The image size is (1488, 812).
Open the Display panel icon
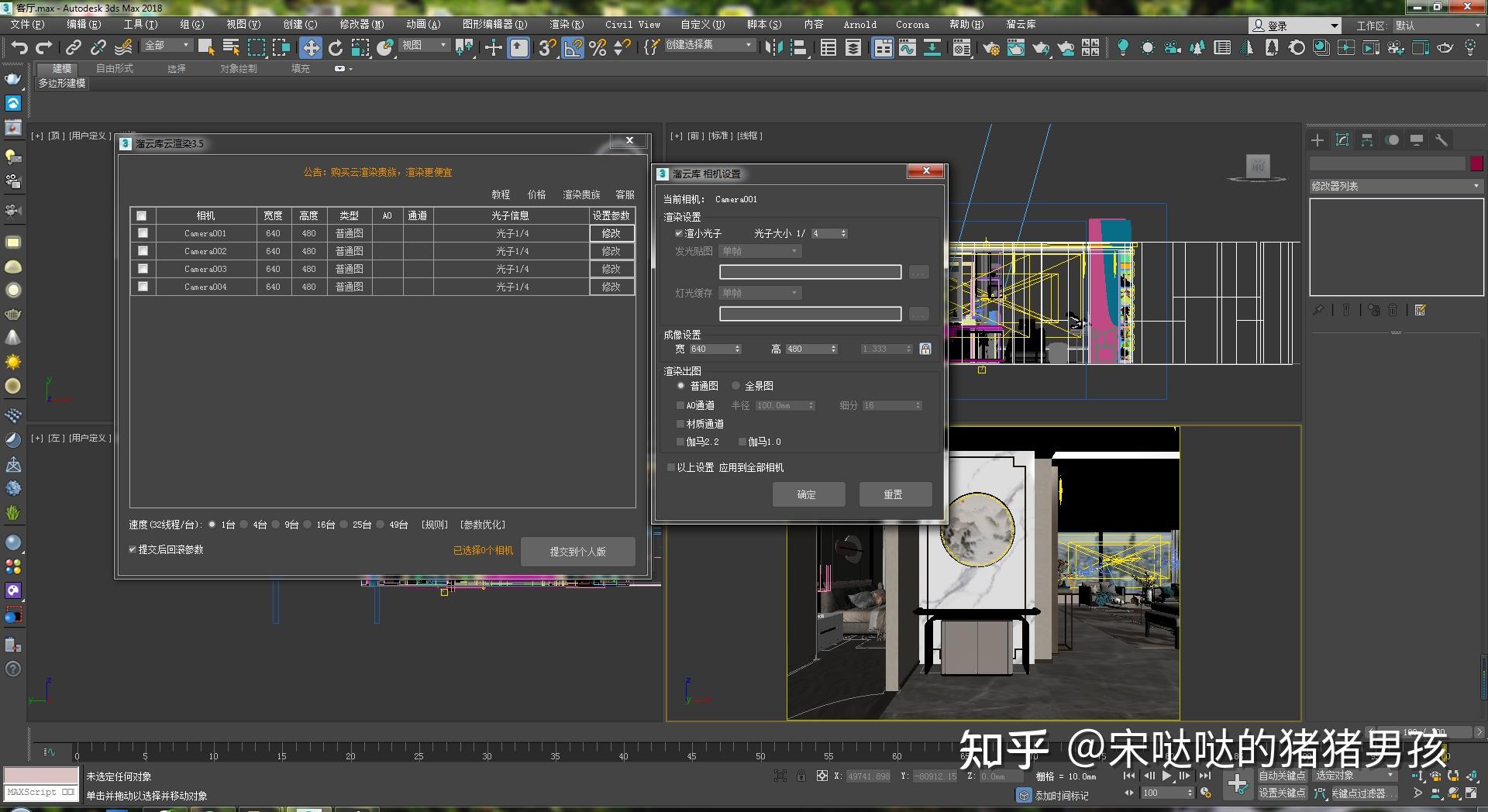(1417, 140)
